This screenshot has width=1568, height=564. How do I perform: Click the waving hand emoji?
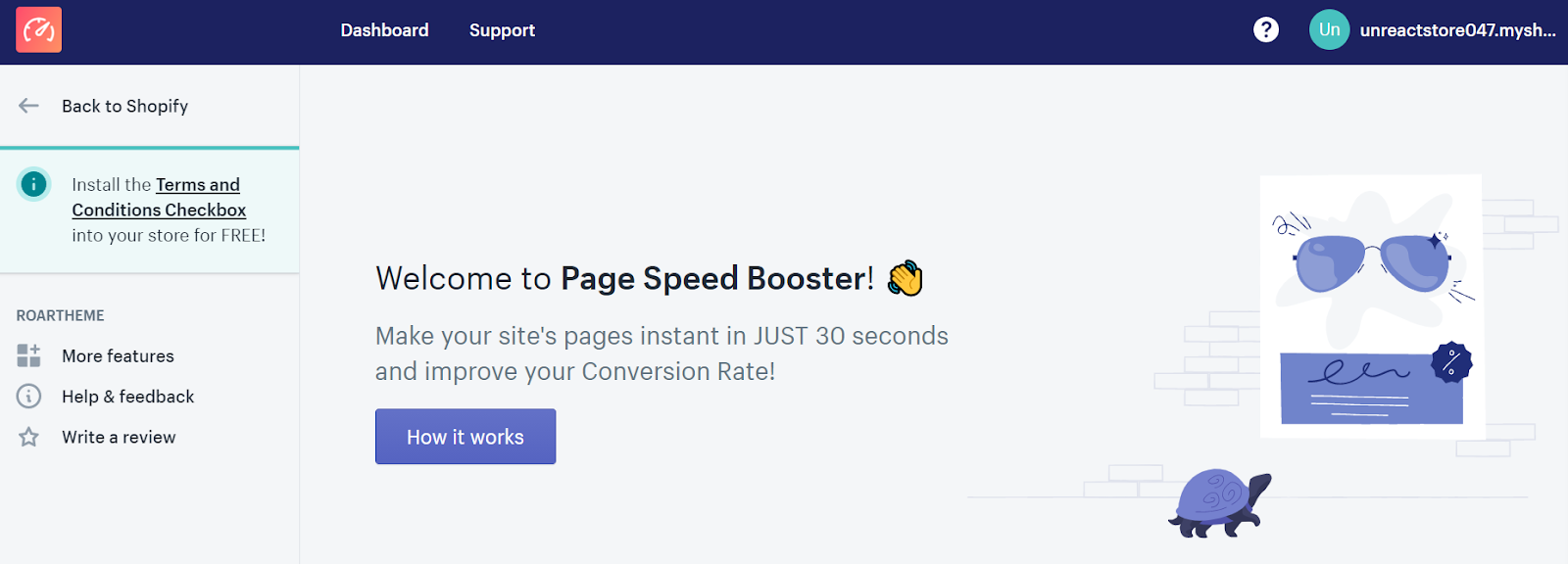(x=906, y=279)
